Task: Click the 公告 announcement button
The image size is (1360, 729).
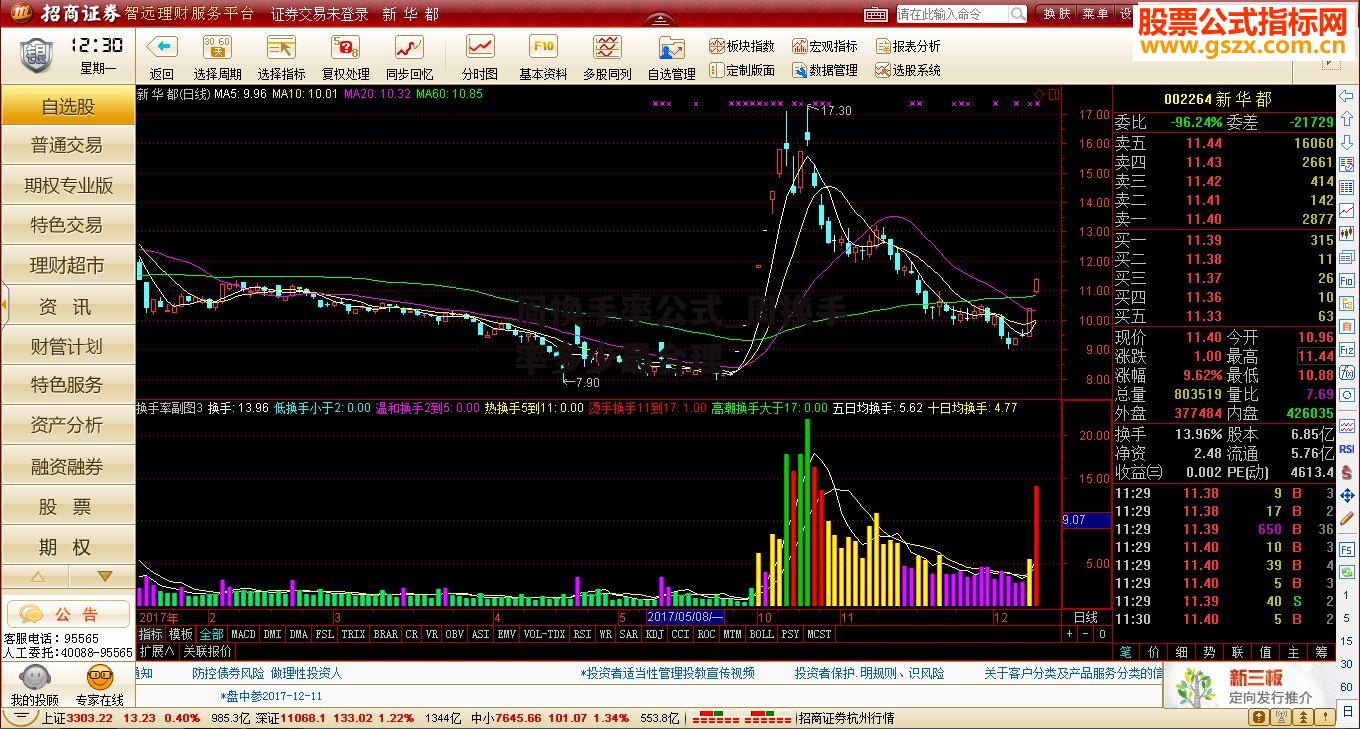Action: [68, 614]
